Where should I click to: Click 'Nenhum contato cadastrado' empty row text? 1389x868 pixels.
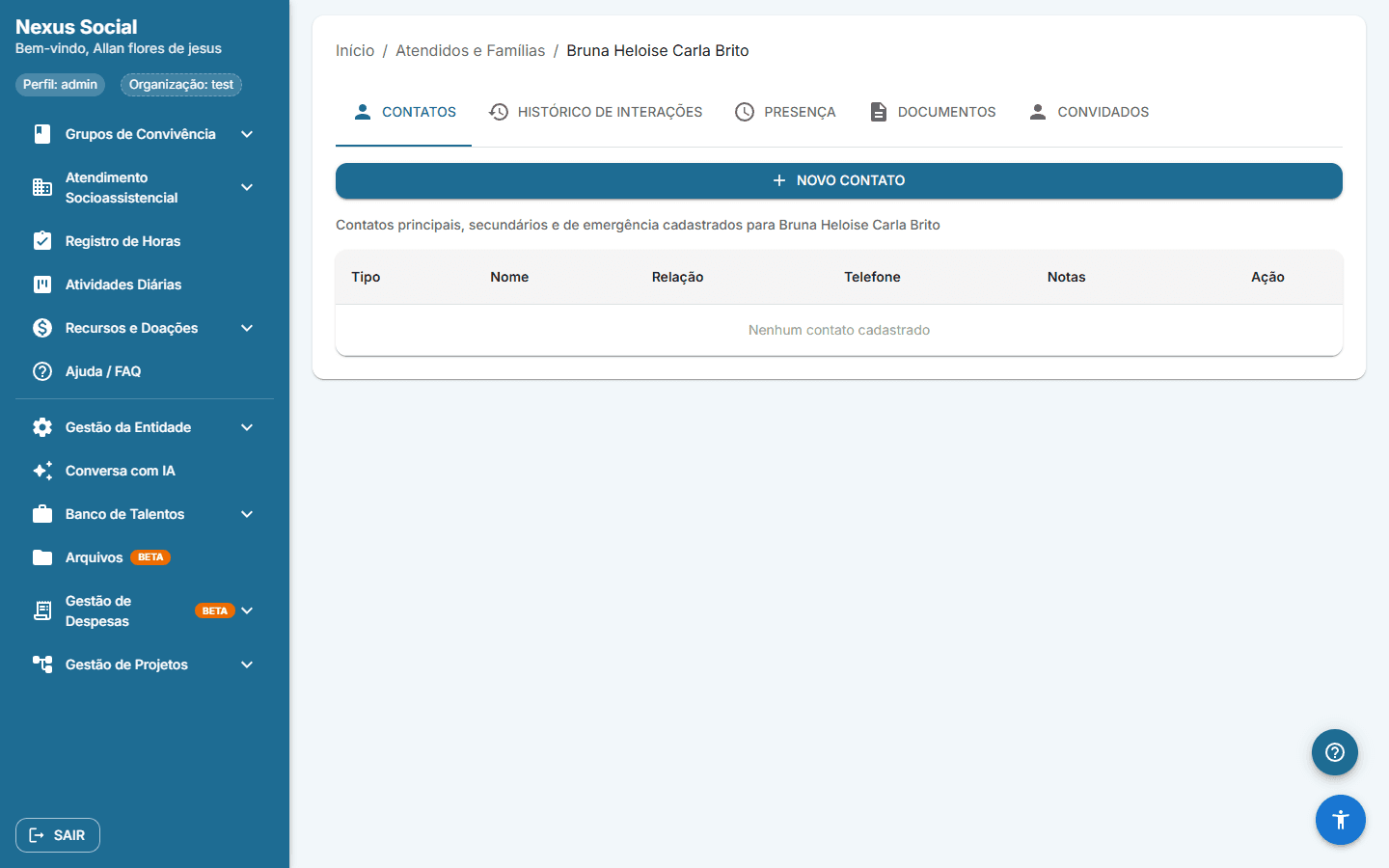839,330
